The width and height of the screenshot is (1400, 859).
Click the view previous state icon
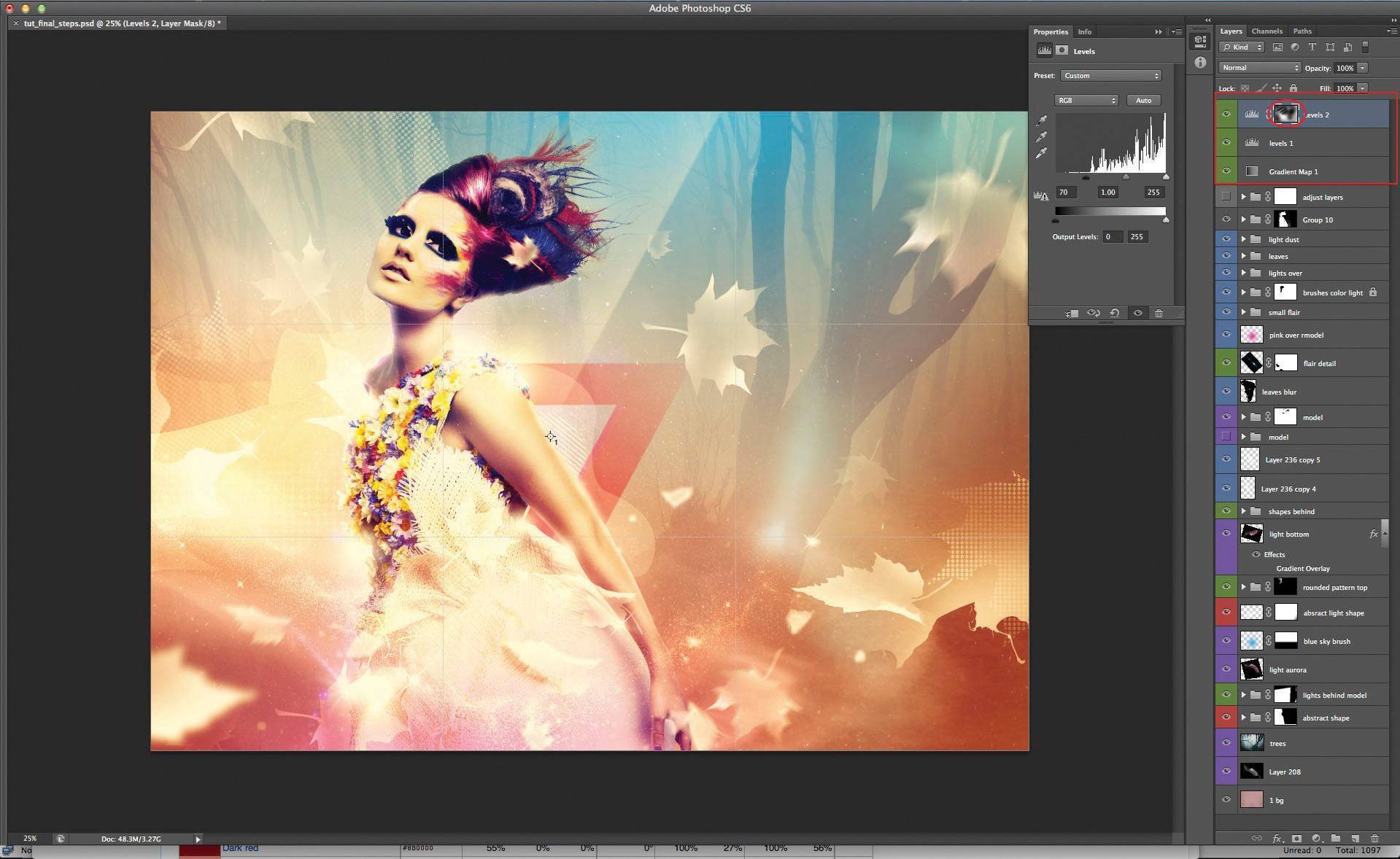click(x=1094, y=314)
